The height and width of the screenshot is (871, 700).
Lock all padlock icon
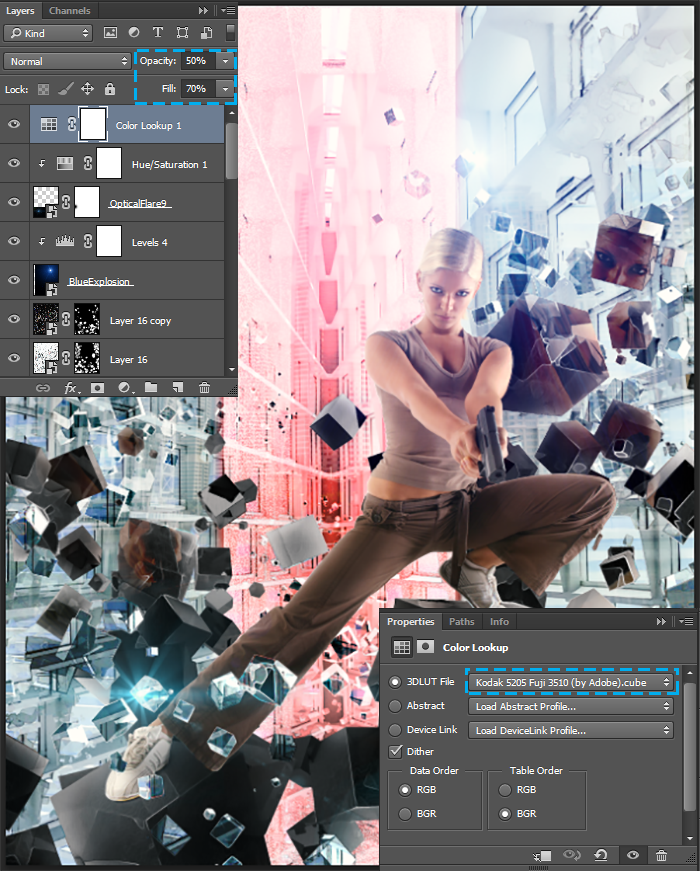[110, 89]
